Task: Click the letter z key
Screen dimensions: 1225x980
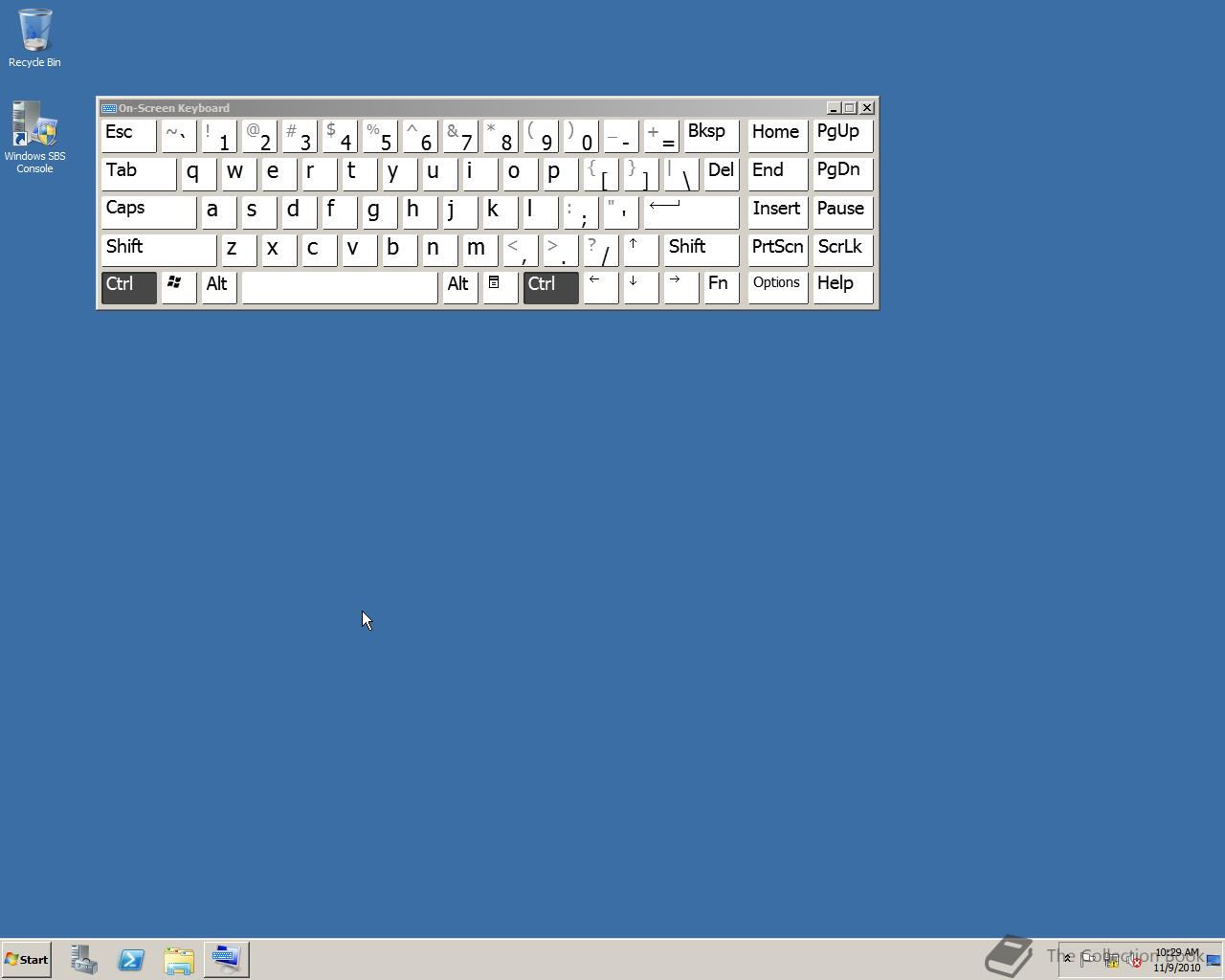Action: [x=239, y=249]
